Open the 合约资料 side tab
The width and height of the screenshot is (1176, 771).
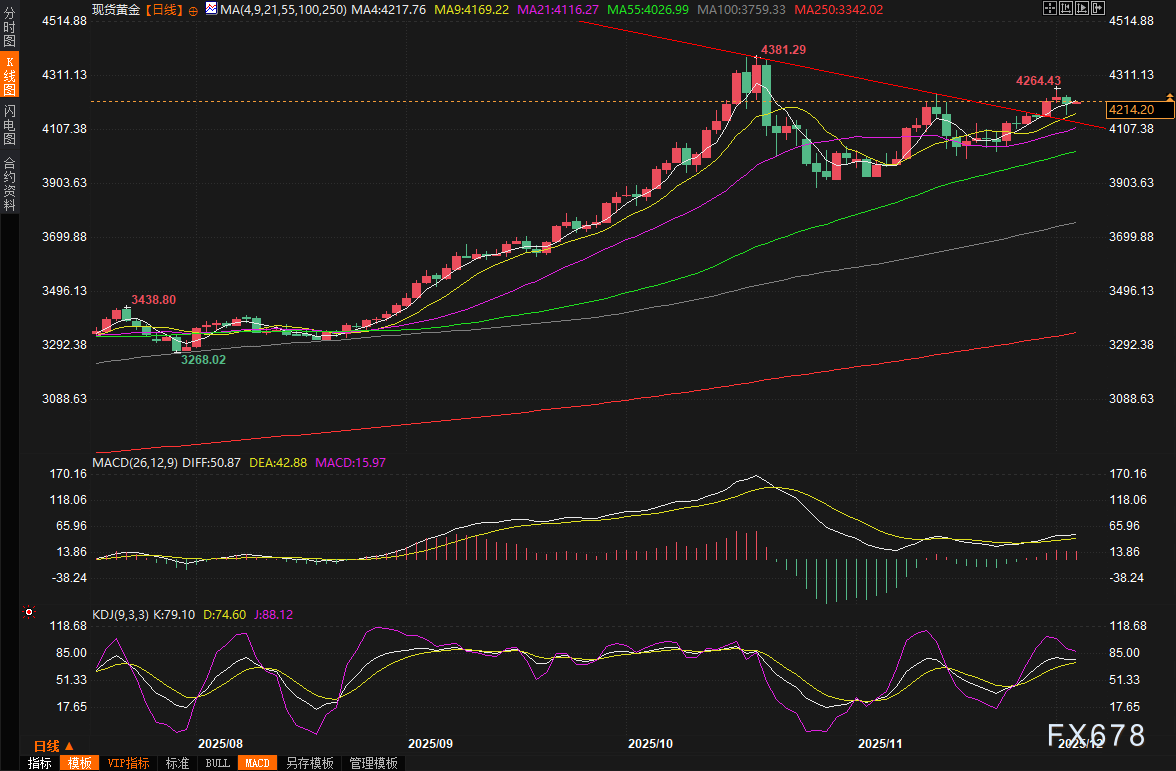tap(9, 183)
